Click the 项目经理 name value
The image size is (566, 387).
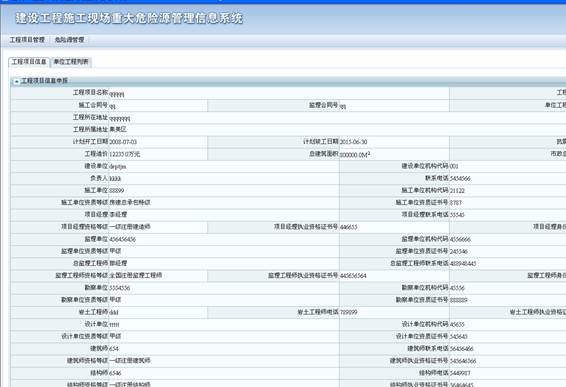[118, 215]
